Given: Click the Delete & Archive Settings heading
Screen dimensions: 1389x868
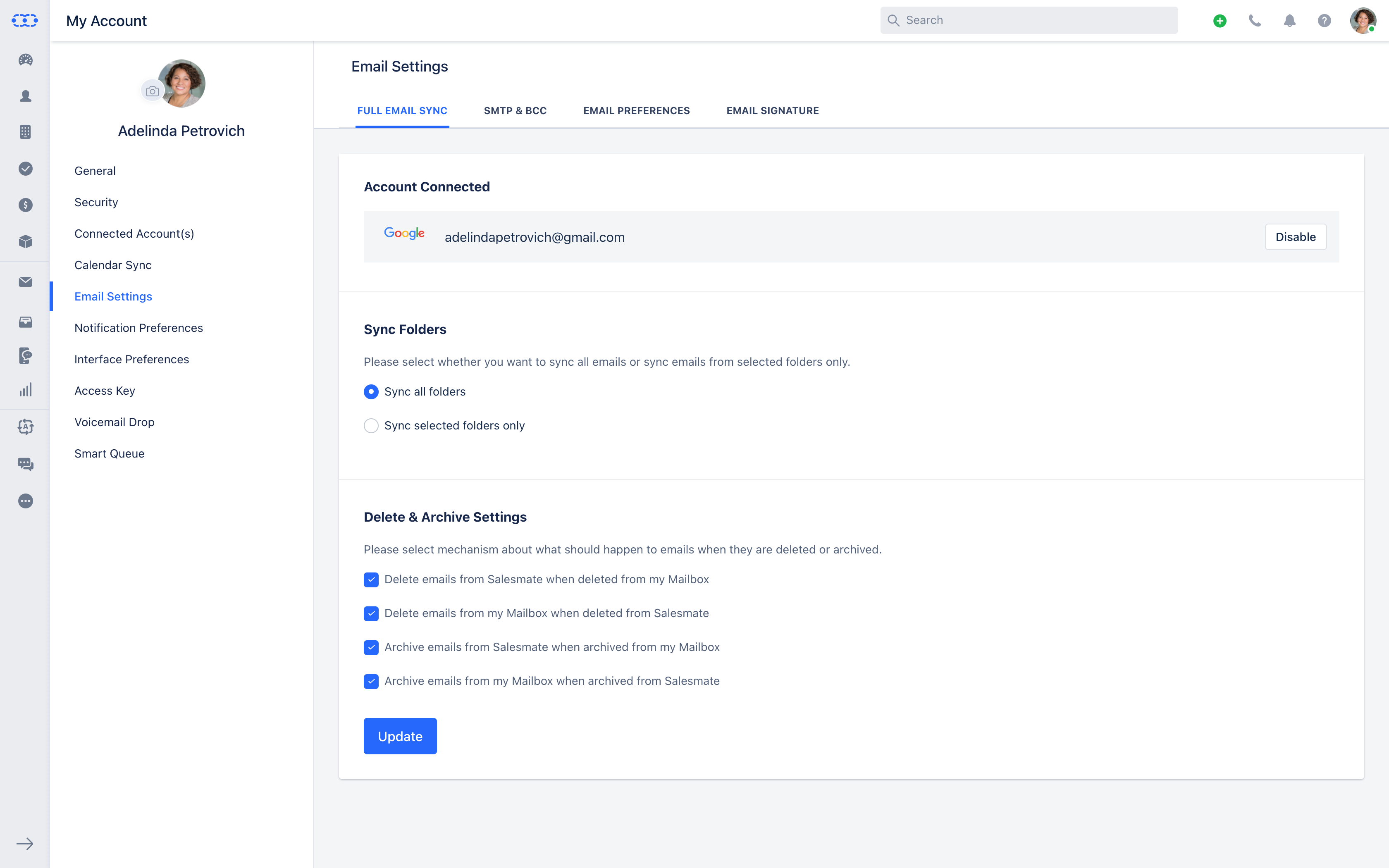Looking at the screenshot, I should click(445, 517).
